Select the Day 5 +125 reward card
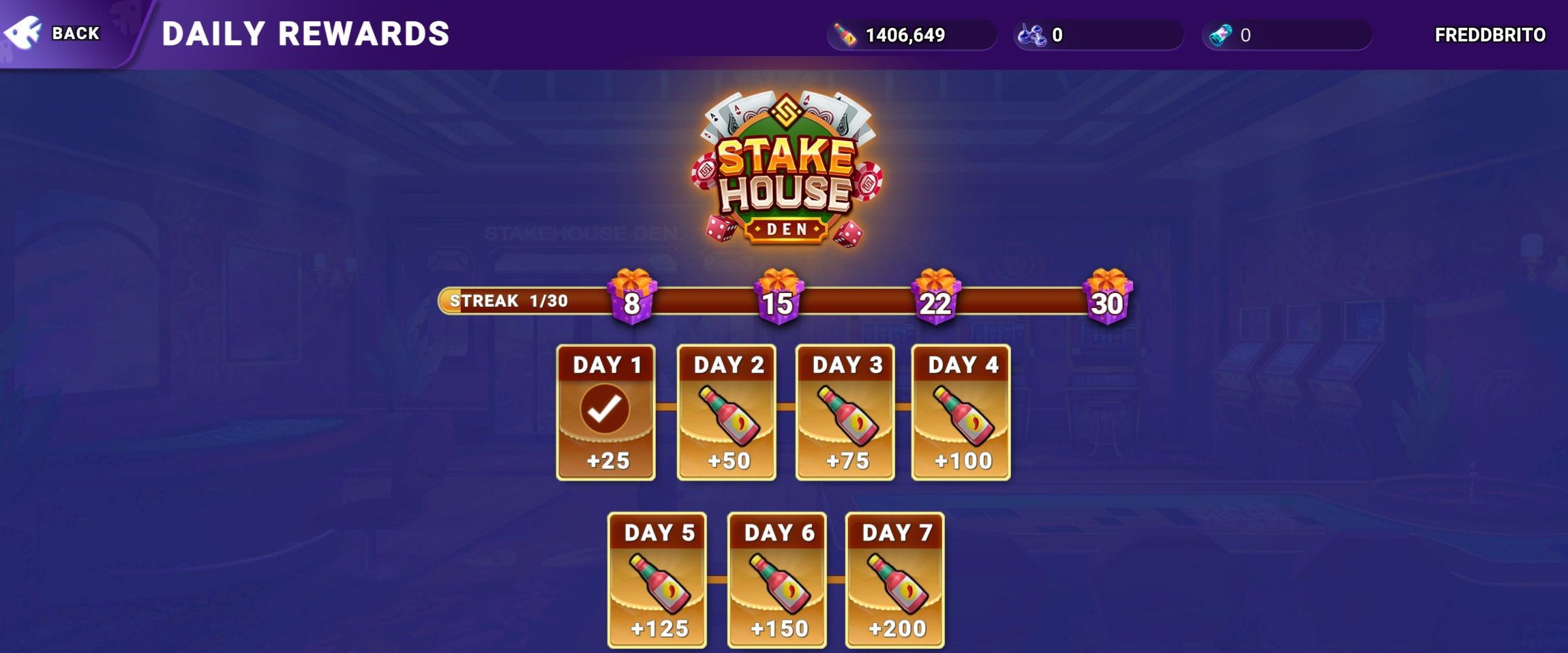Viewport: 1568px width, 653px height. tap(657, 580)
